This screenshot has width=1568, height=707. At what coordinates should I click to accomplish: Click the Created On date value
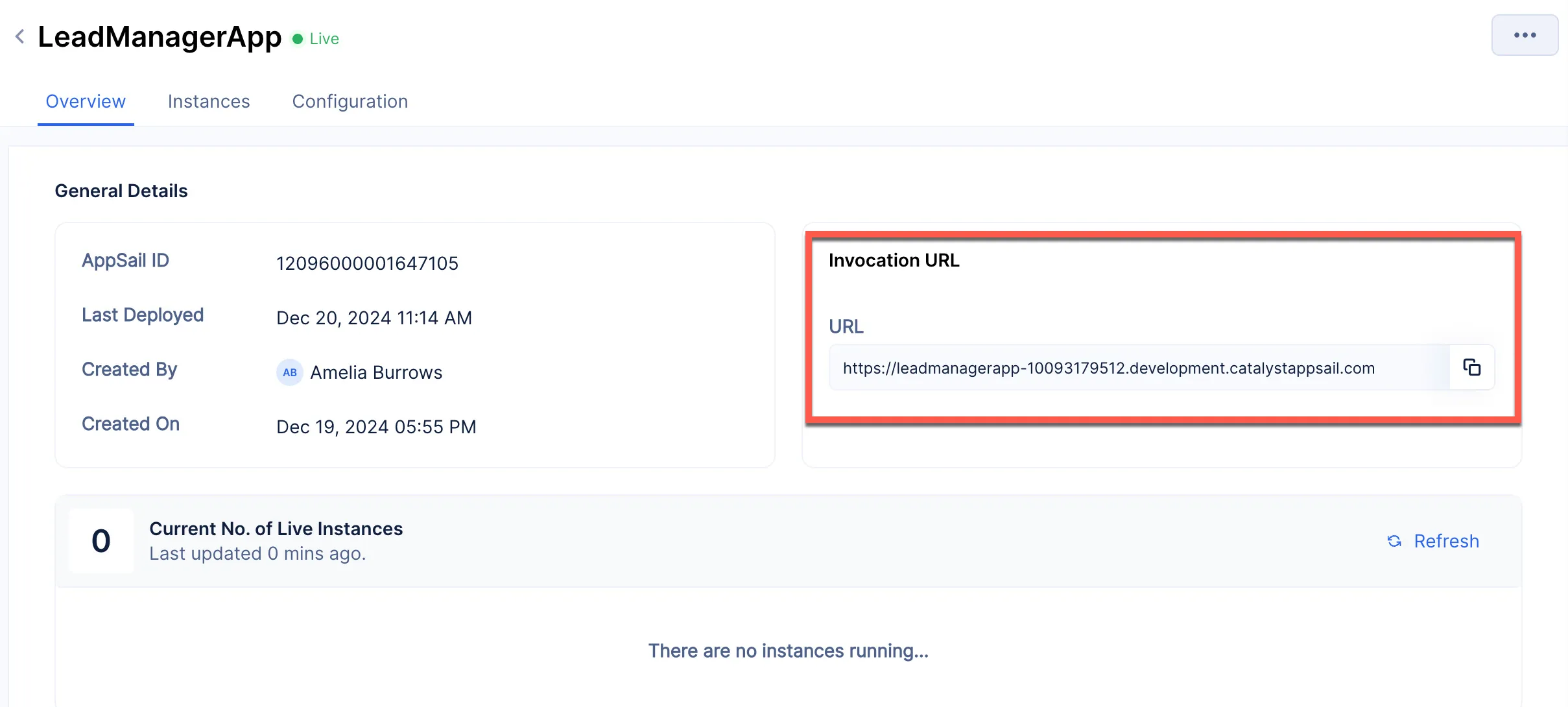pyautogui.click(x=376, y=427)
